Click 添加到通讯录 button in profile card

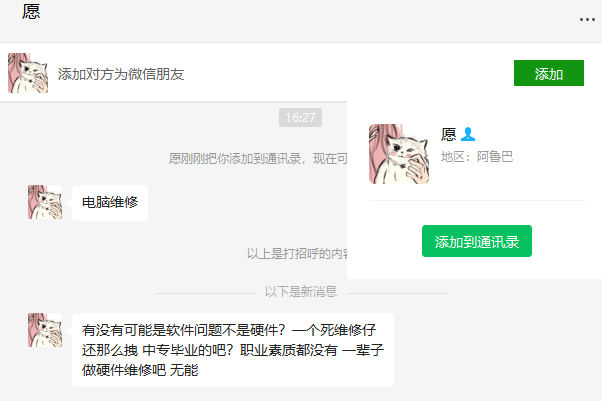click(x=477, y=241)
